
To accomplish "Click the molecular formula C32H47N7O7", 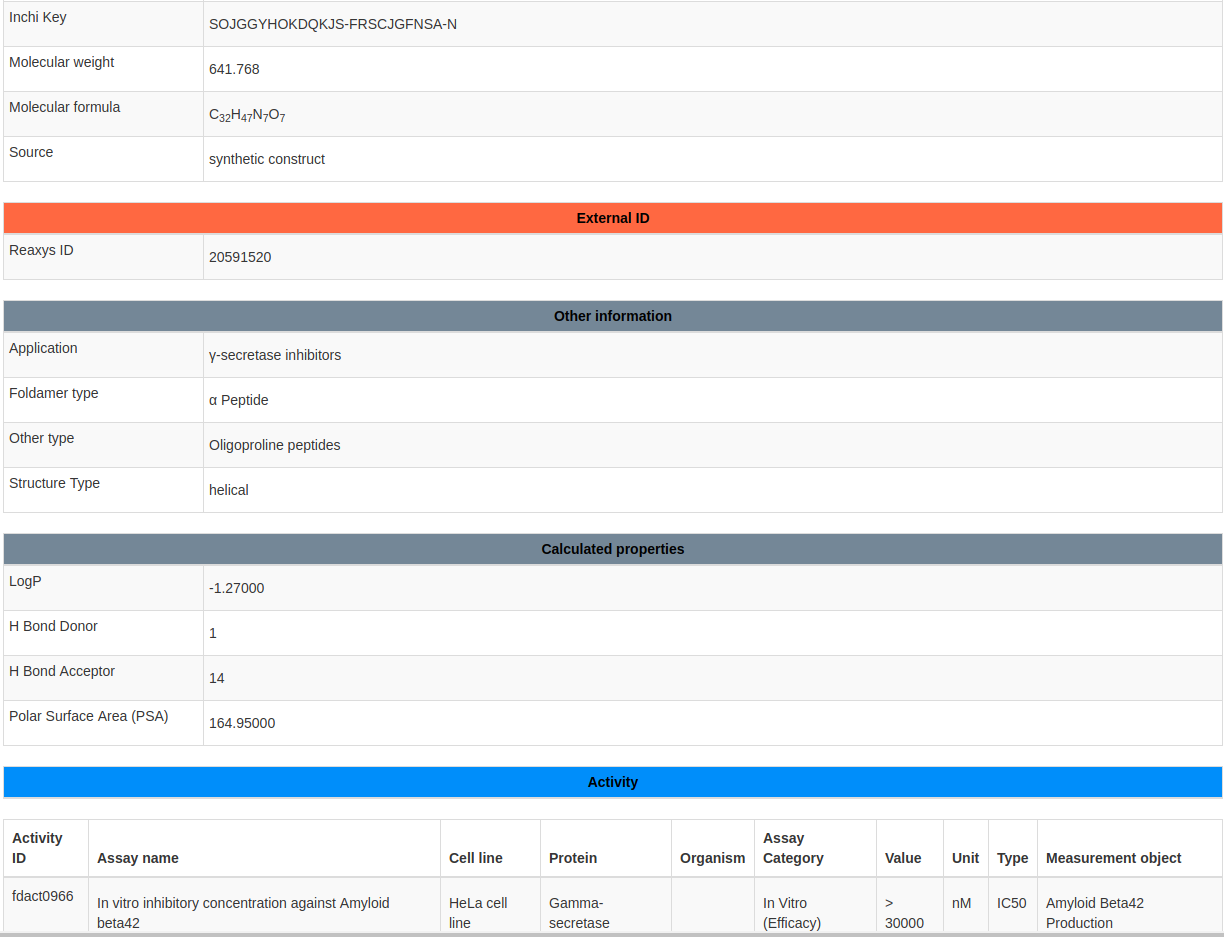I will click(247, 115).
